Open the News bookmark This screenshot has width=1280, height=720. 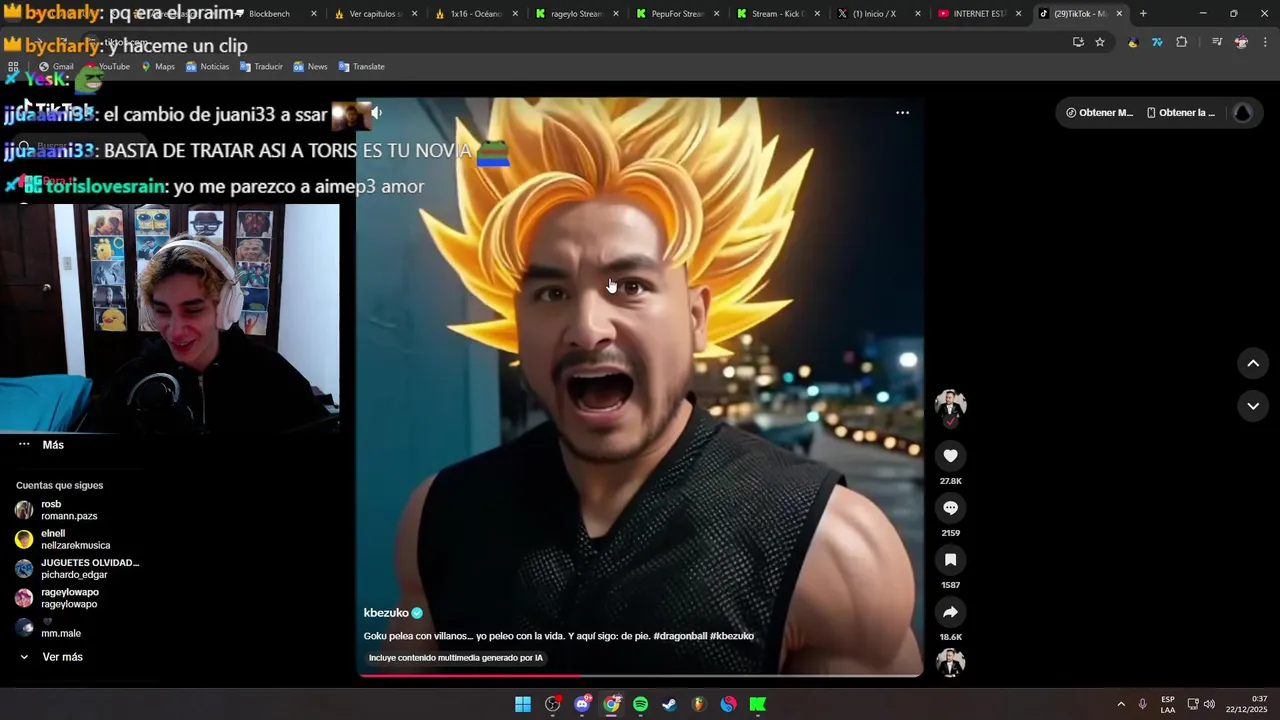click(x=310, y=67)
